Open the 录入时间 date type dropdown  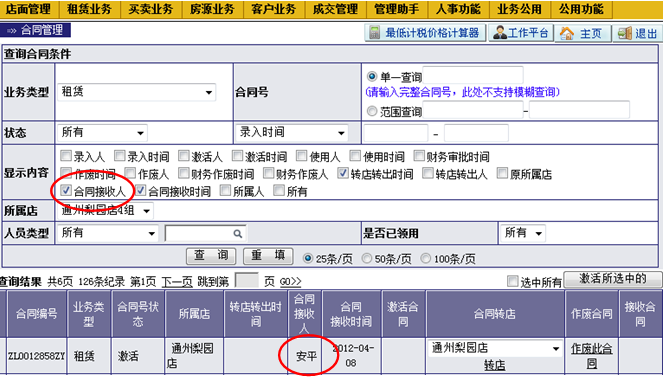click(x=292, y=133)
